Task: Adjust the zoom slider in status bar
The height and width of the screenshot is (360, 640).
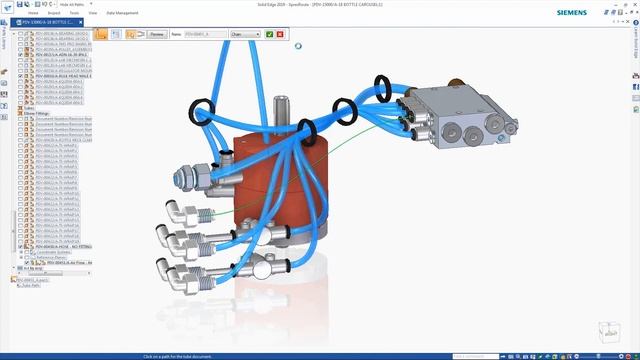Action: click(x=598, y=357)
